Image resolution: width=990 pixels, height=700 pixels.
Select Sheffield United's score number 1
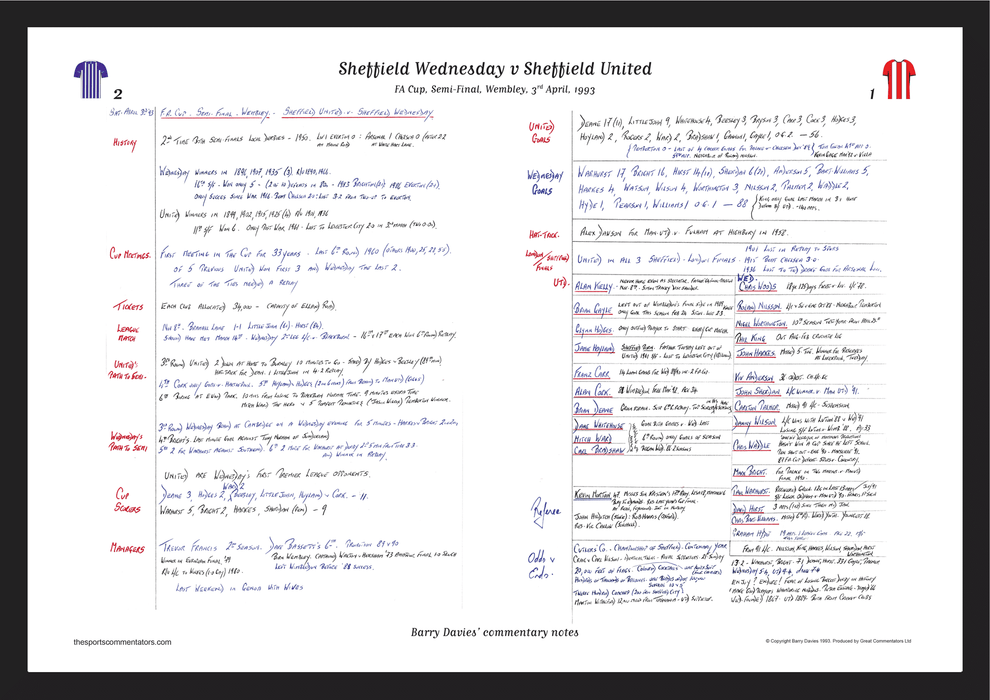point(872,94)
